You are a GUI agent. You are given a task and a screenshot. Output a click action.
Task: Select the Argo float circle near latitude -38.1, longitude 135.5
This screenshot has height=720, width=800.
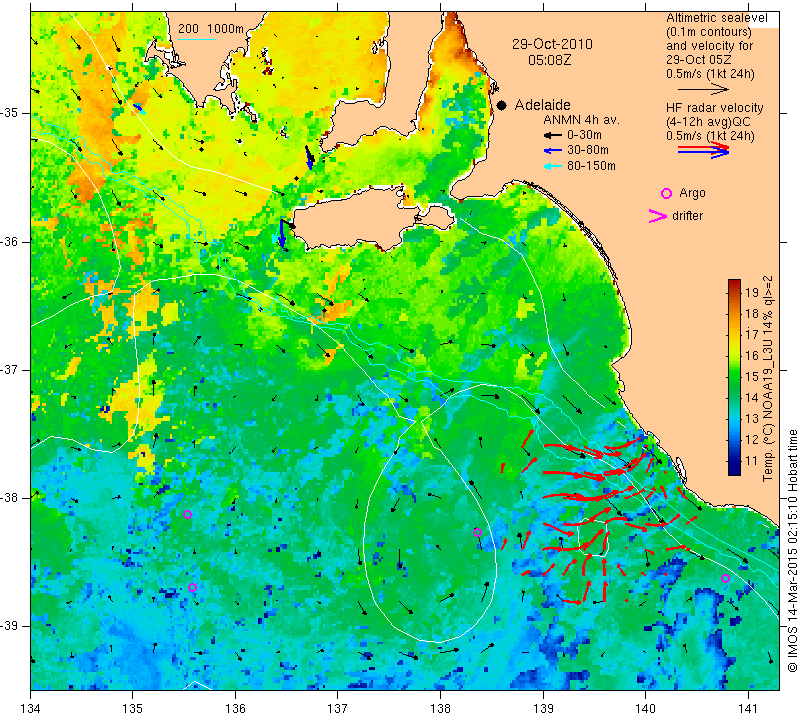coord(187,514)
